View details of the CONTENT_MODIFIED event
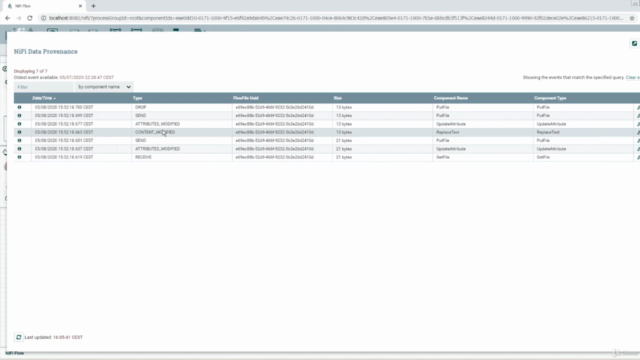Image resolution: width=640 pixels, height=360 pixels. tap(19, 132)
